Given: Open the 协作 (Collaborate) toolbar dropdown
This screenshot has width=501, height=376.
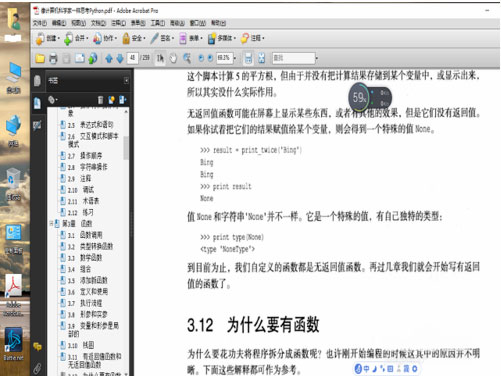Looking at the screenshot, I should (x=105, y=39).
